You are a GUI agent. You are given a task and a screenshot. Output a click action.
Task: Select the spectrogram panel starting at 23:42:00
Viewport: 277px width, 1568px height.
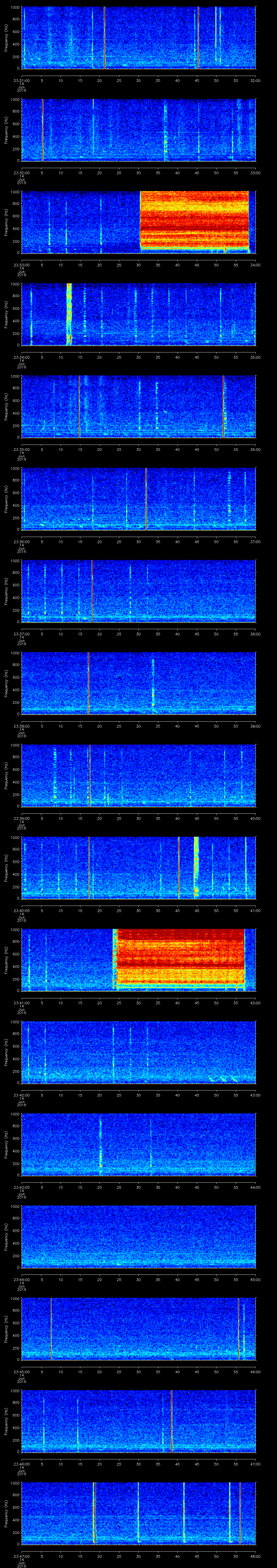pos(139,1052)
